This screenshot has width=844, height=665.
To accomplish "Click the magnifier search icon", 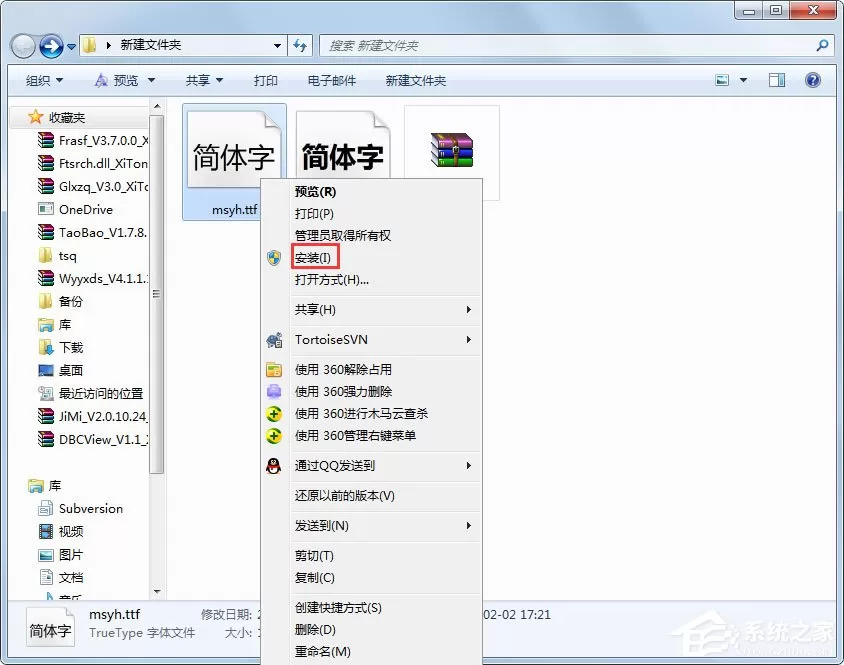I will point(822,46).
